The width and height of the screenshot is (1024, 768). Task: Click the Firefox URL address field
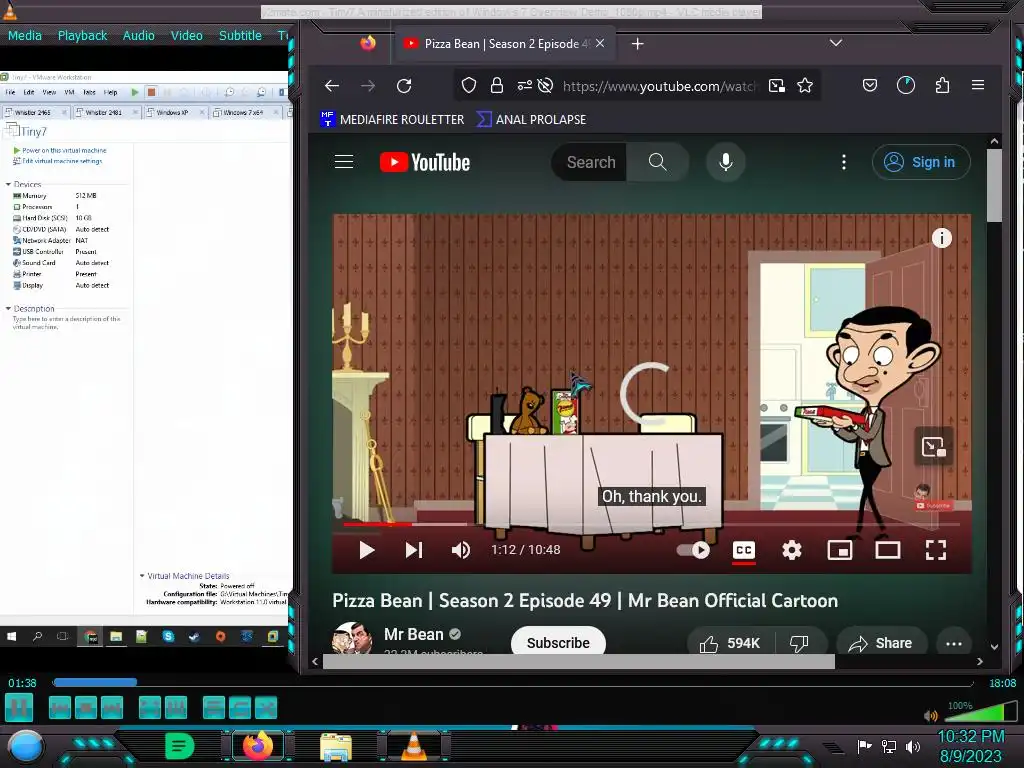(660, 86)
